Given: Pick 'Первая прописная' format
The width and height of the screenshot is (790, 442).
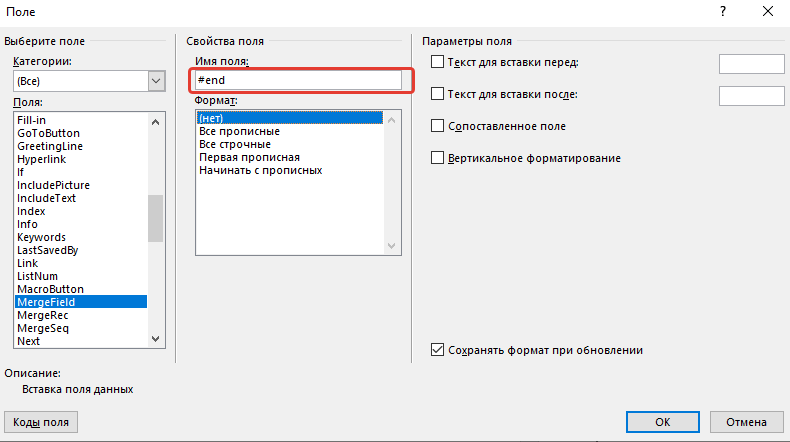Looking at the screenshot, I should pyautogui.click(x=249, y=157).
